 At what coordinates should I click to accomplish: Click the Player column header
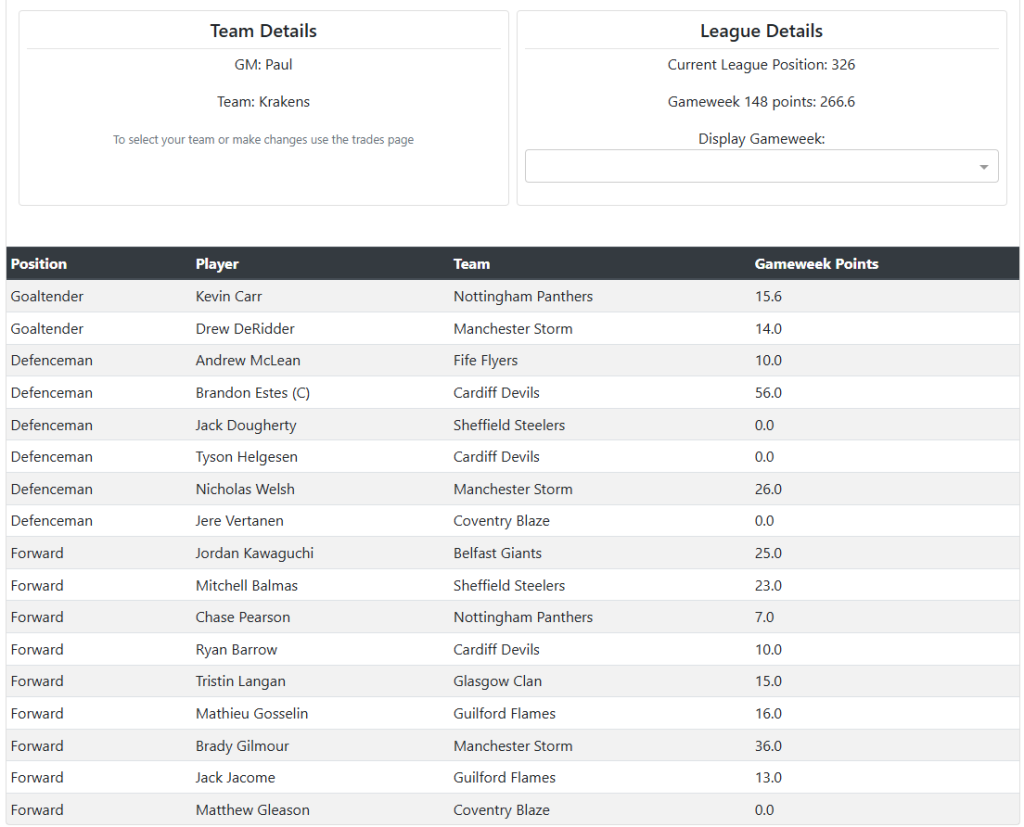pos(217,264)
